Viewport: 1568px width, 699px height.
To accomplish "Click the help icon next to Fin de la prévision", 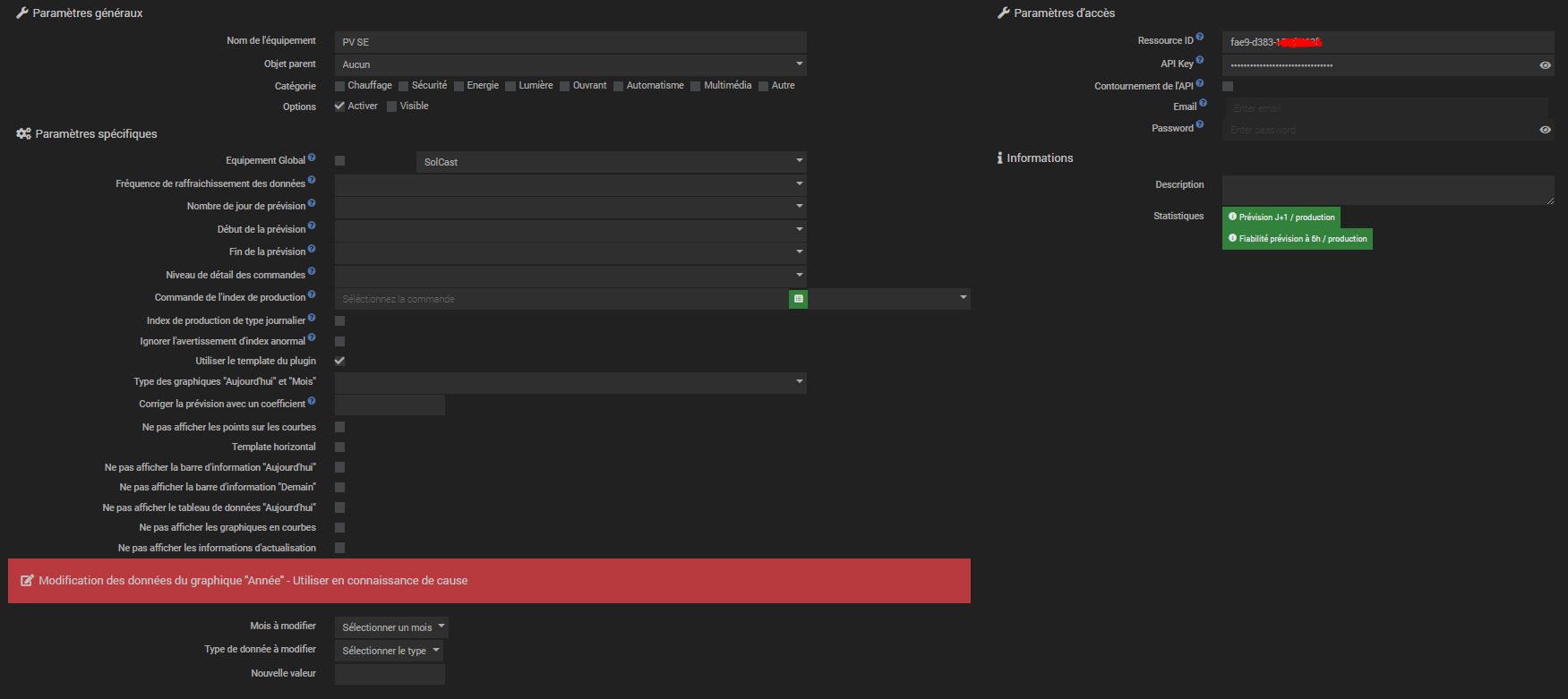I will [312, 249].
